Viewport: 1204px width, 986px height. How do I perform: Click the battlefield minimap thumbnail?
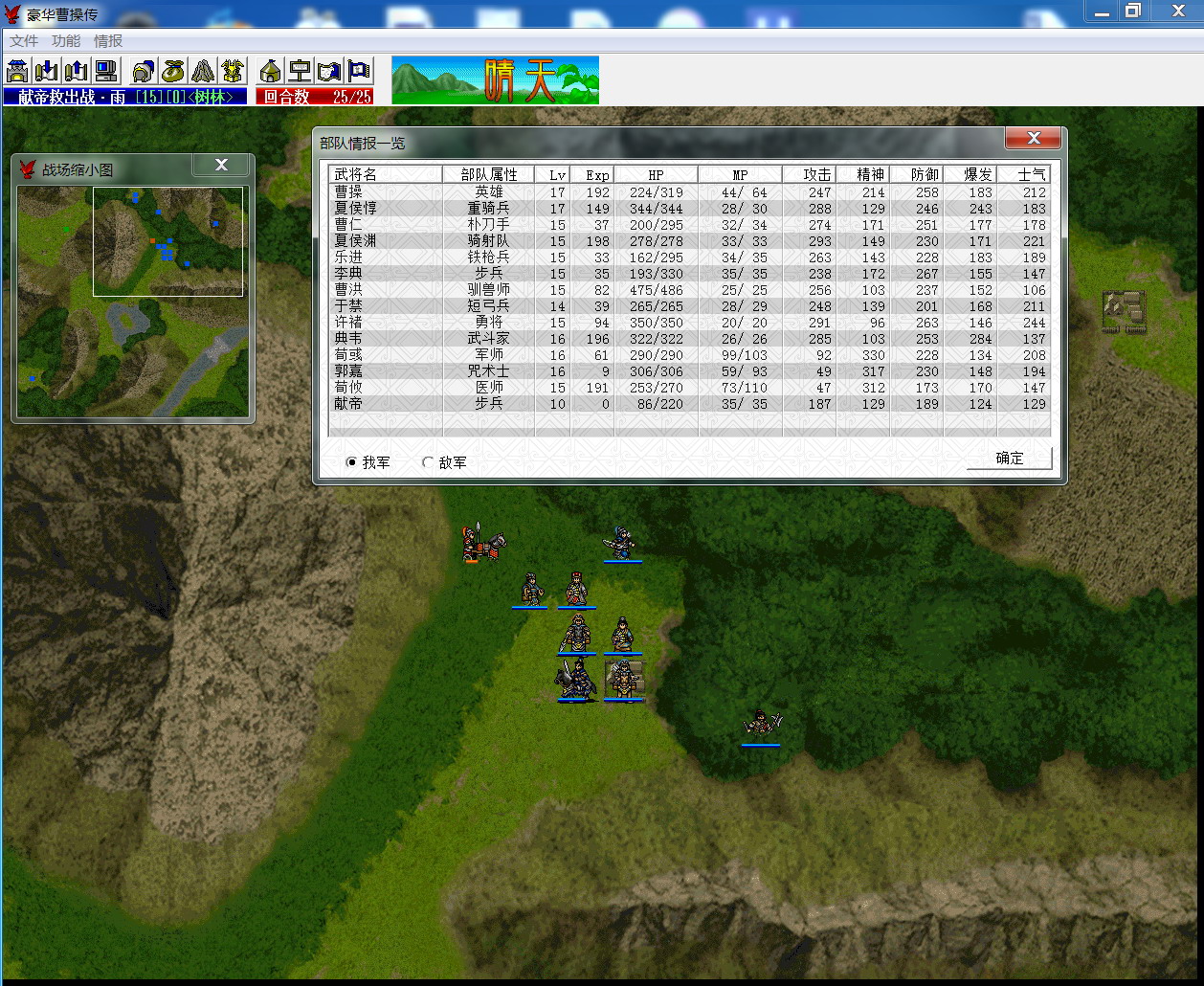tap(132, 301)
